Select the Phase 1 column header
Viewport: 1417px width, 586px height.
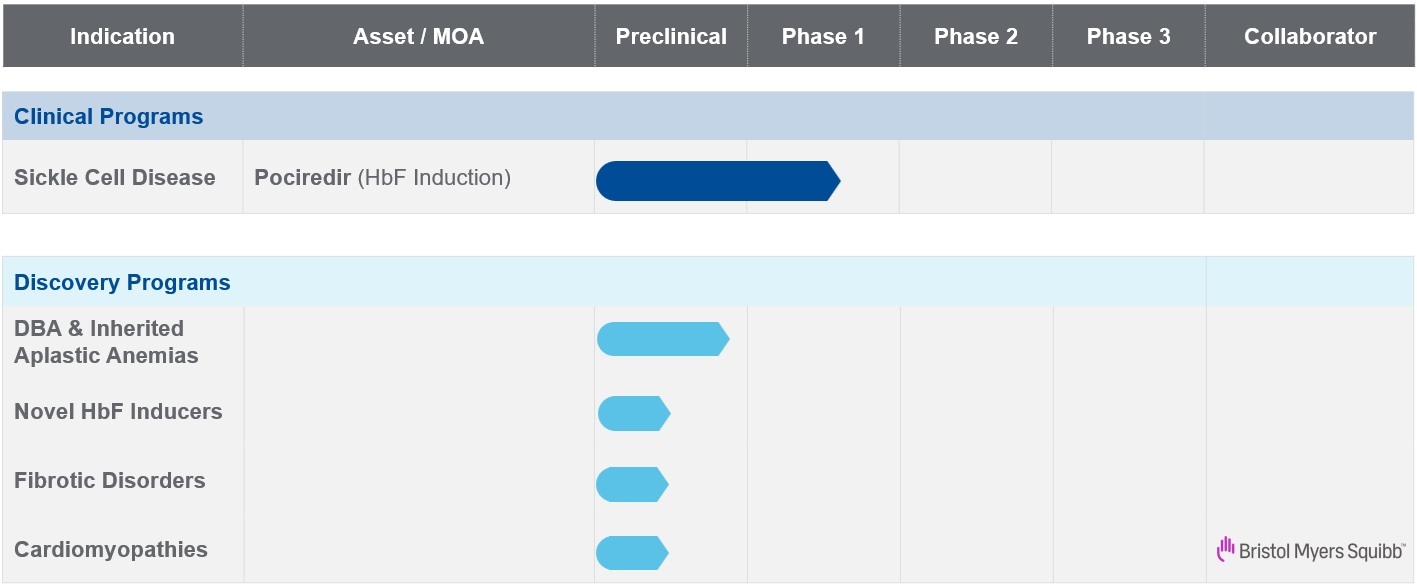click(x=823, y=37)
